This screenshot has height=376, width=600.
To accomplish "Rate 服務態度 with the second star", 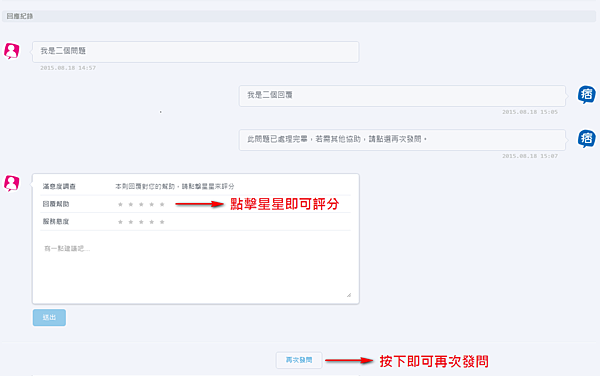I will click(131, 222).
